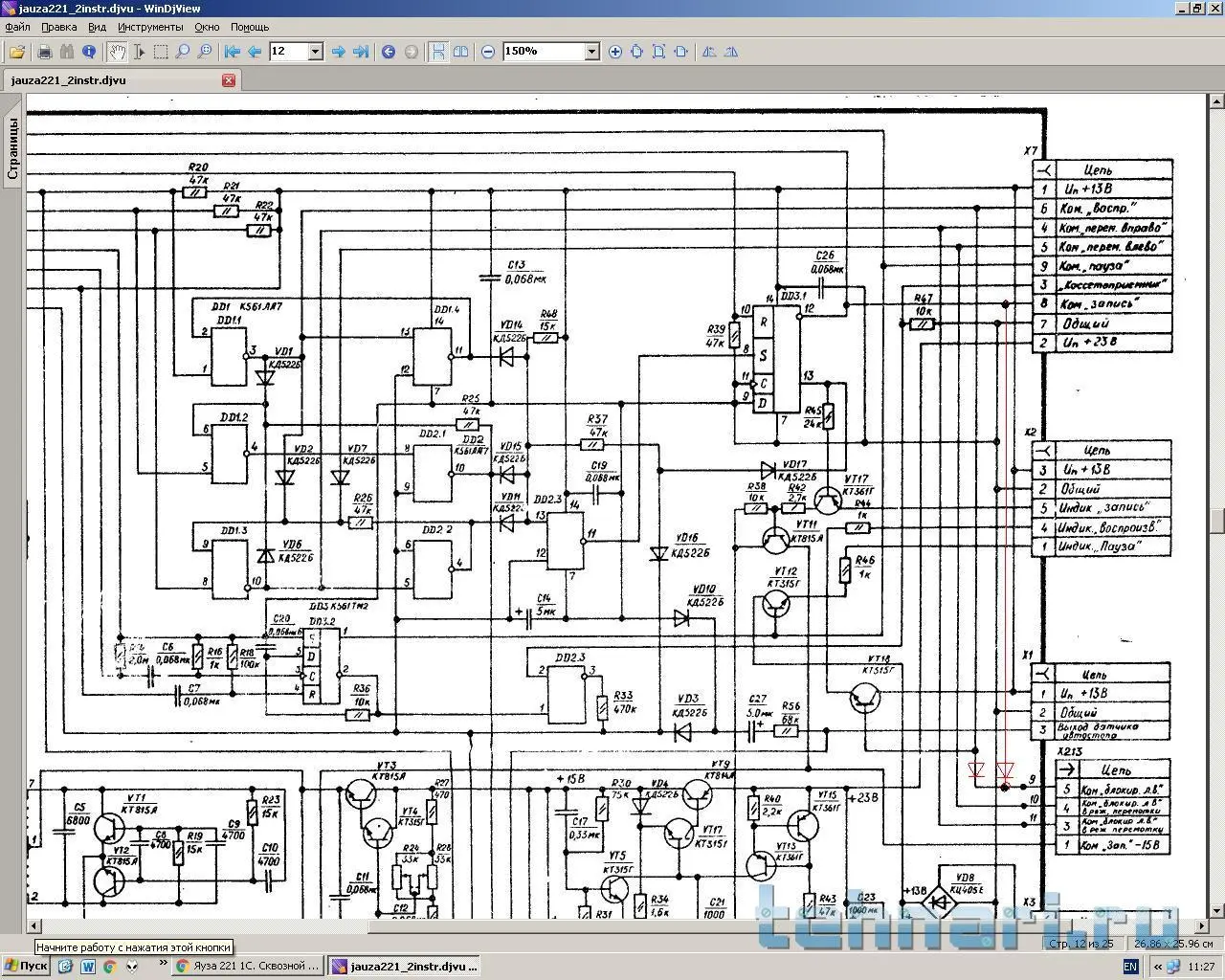Open the page number dropdown
This screenshot has height=980, width=1225.
[315, 52]
